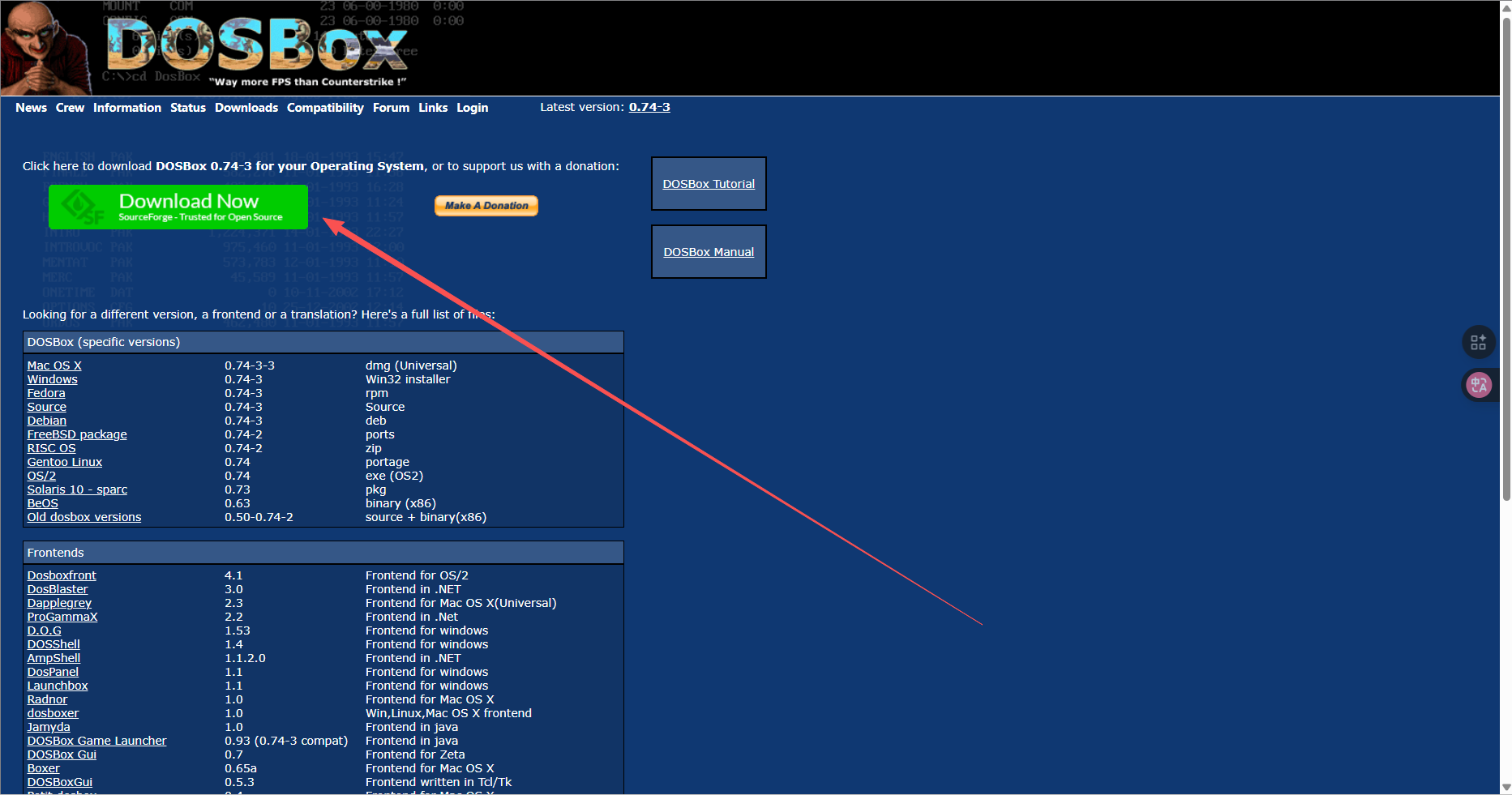The image size is (1512, 795).
Task: Go to the Compatibility page
Action: [x=325, y=108]
